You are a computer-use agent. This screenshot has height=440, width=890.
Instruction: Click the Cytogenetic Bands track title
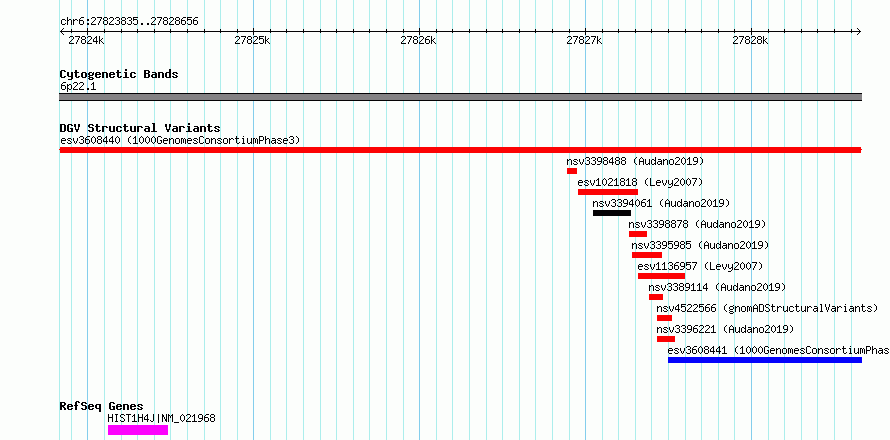pyautogui.click(x=119, y=74)
